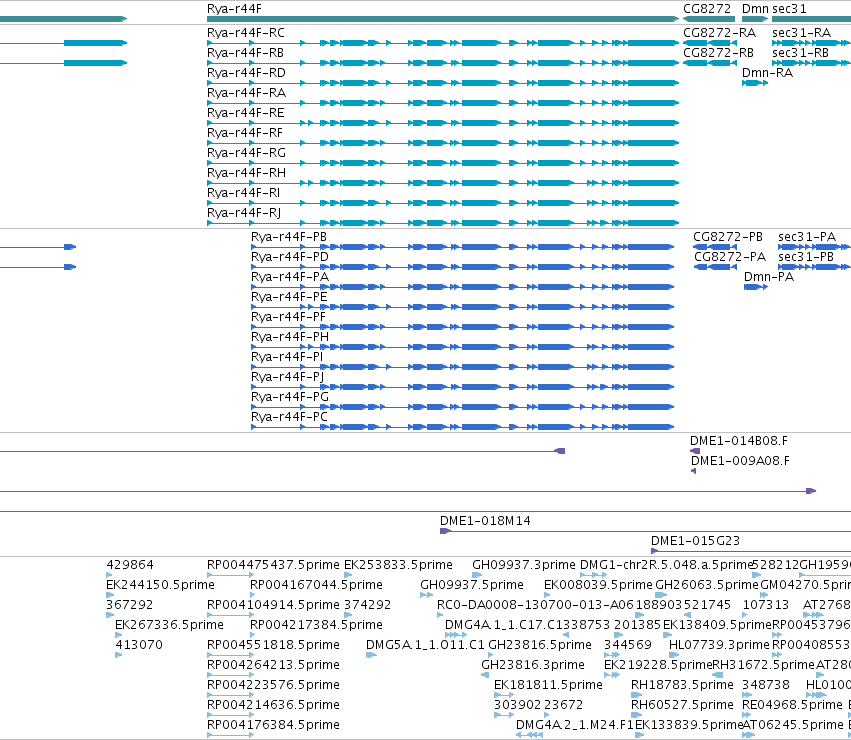The height and width of the screenshot is (740, 851).
Task: Click the sec31 gene label
Action: pos(789,9)
